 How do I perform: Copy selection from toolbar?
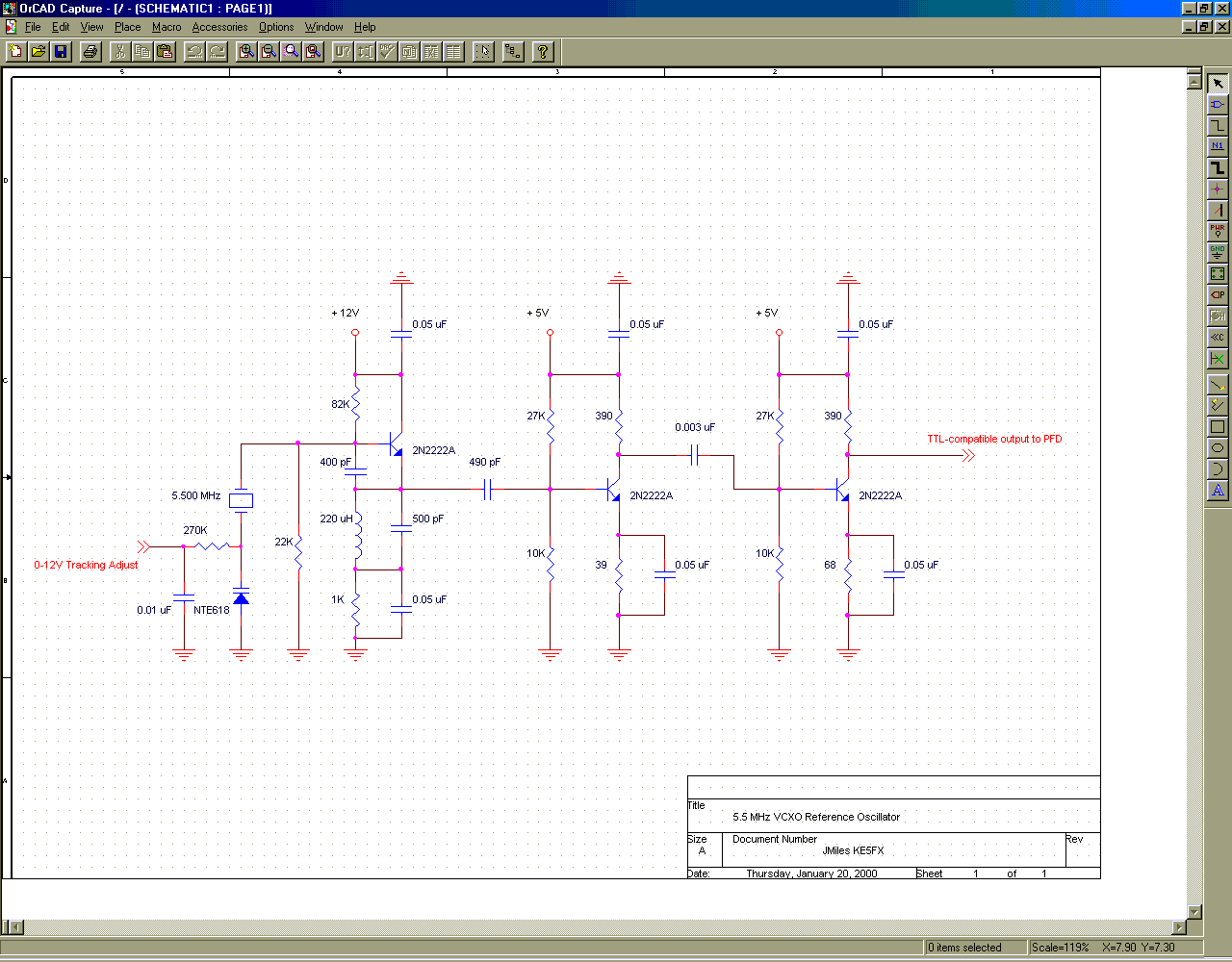point(142,51)
